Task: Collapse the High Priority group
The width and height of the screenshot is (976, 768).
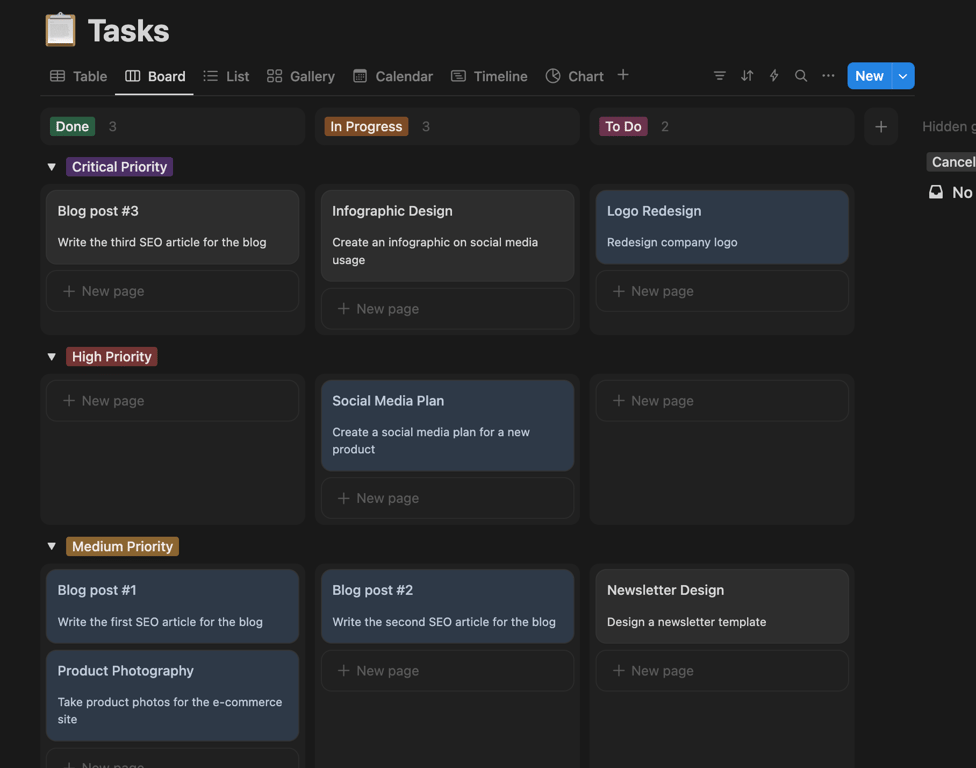Action: 52,357
